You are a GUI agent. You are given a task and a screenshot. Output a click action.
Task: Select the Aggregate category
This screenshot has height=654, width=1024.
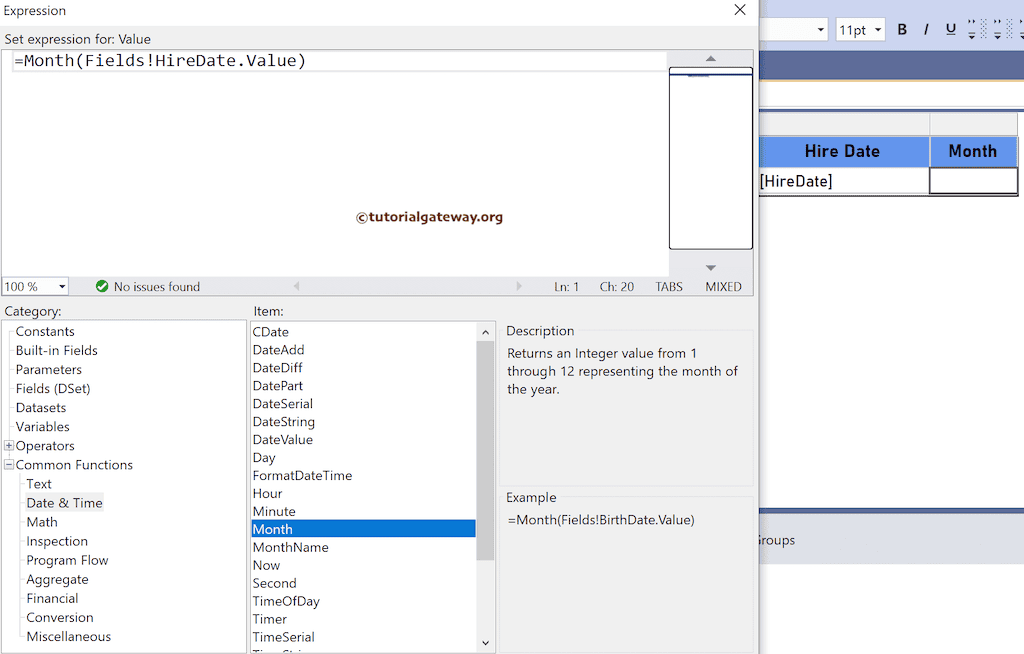[57, 579]
